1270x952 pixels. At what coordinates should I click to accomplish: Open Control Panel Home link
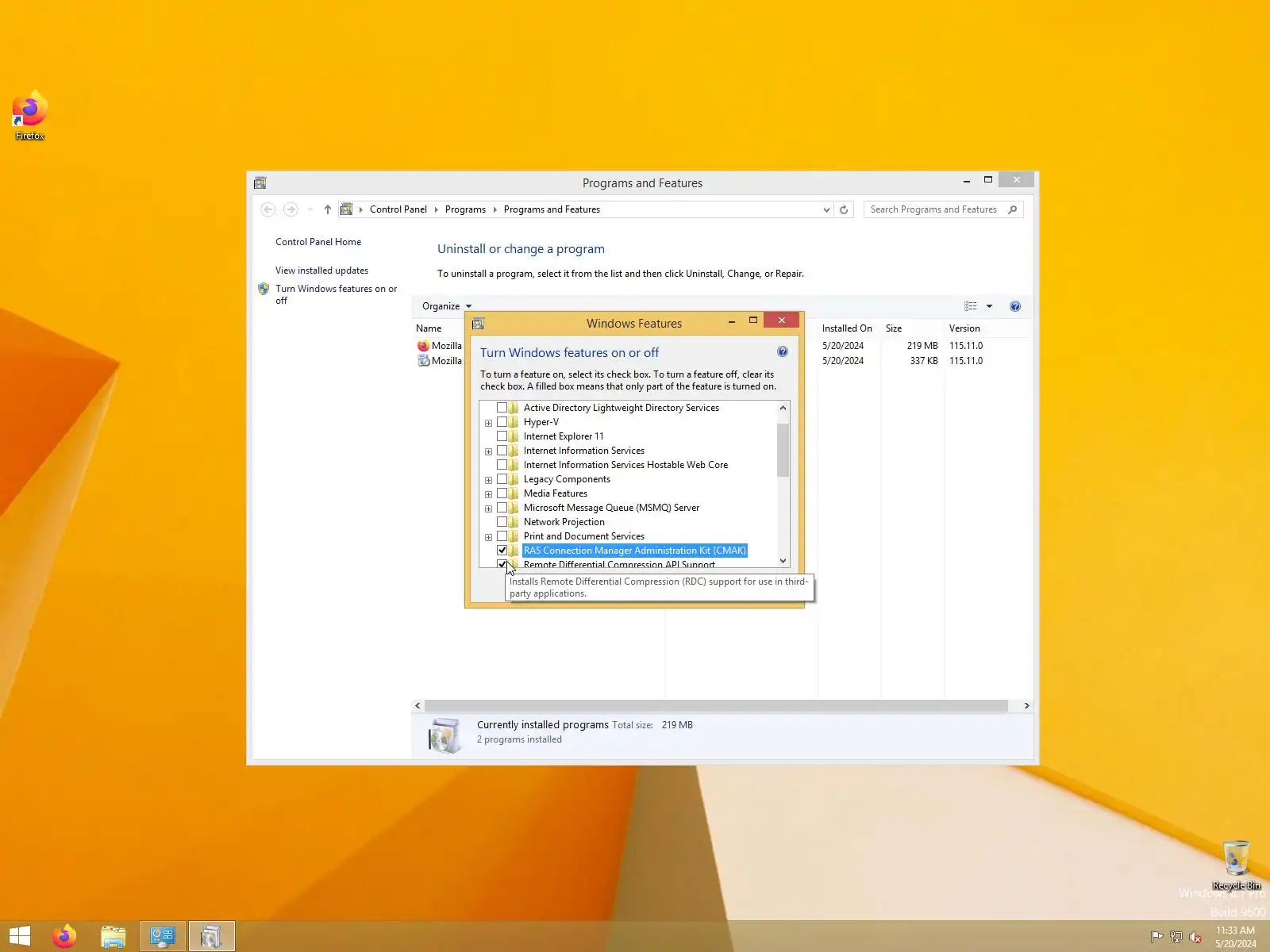pos(318,242)
